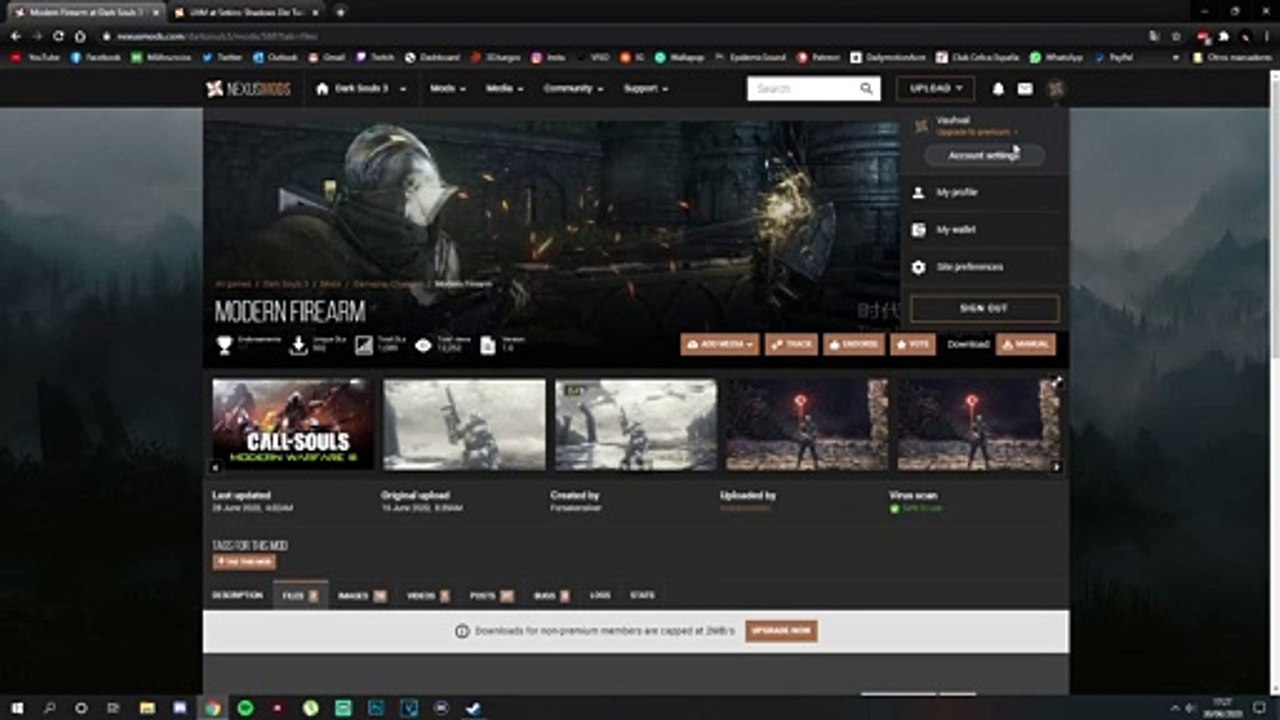Open a new browser tab
This screenshot has height=720, width=1280.
(341, 12)
